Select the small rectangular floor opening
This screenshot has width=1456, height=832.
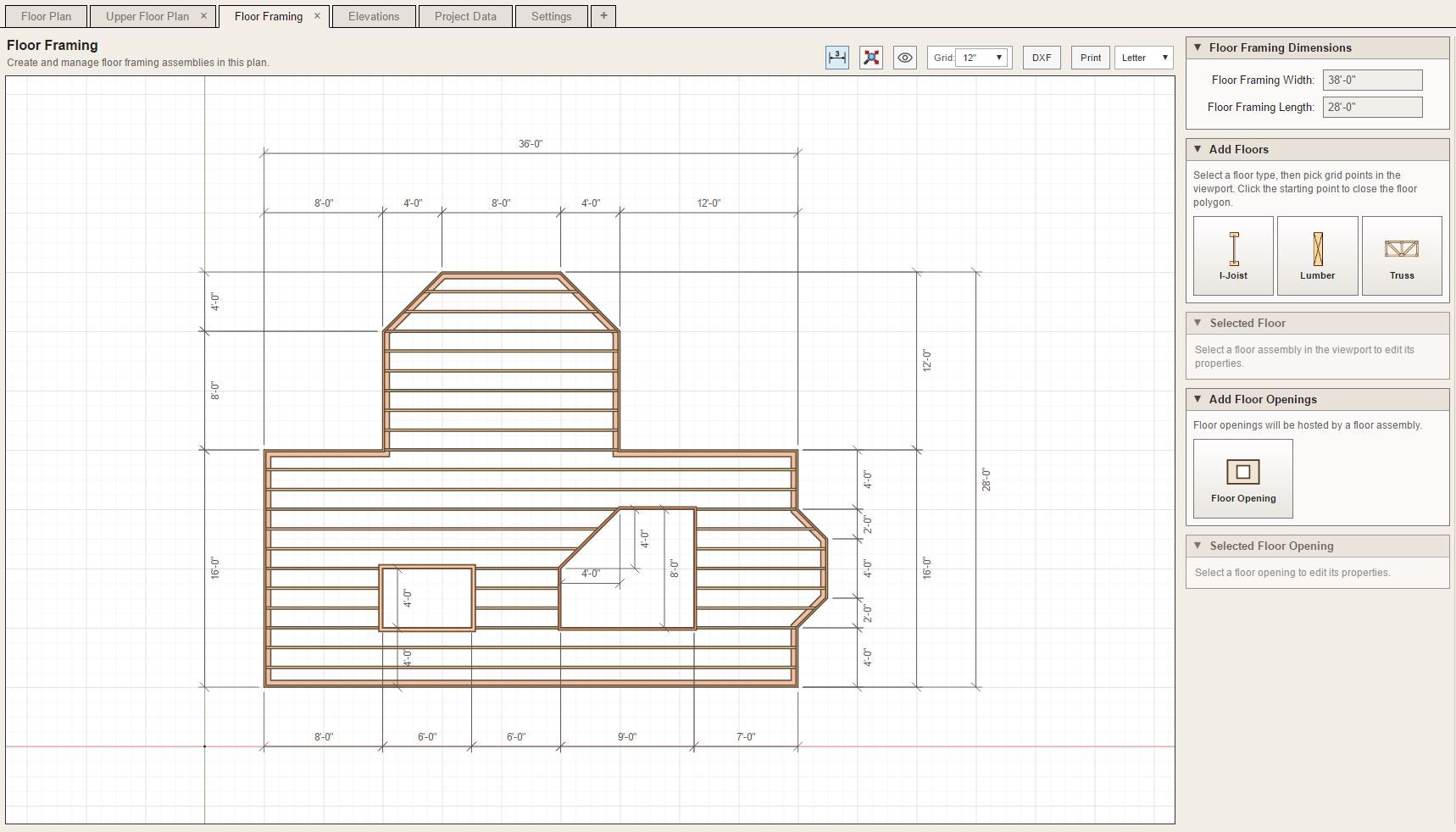427,598
